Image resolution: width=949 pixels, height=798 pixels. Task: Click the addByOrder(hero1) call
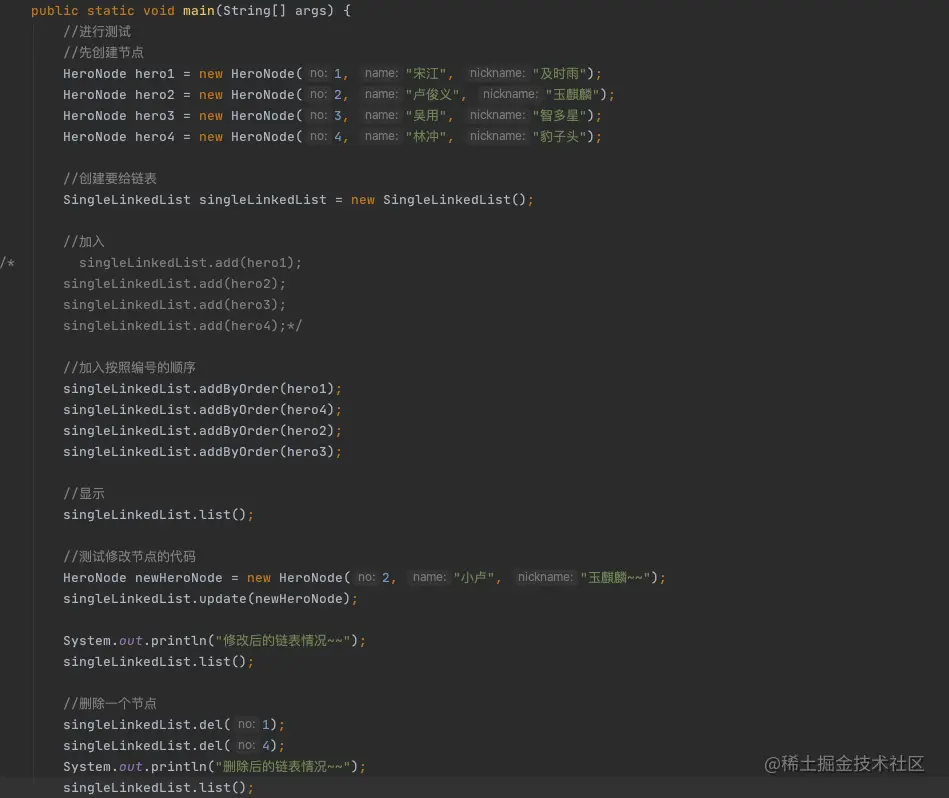202,389
